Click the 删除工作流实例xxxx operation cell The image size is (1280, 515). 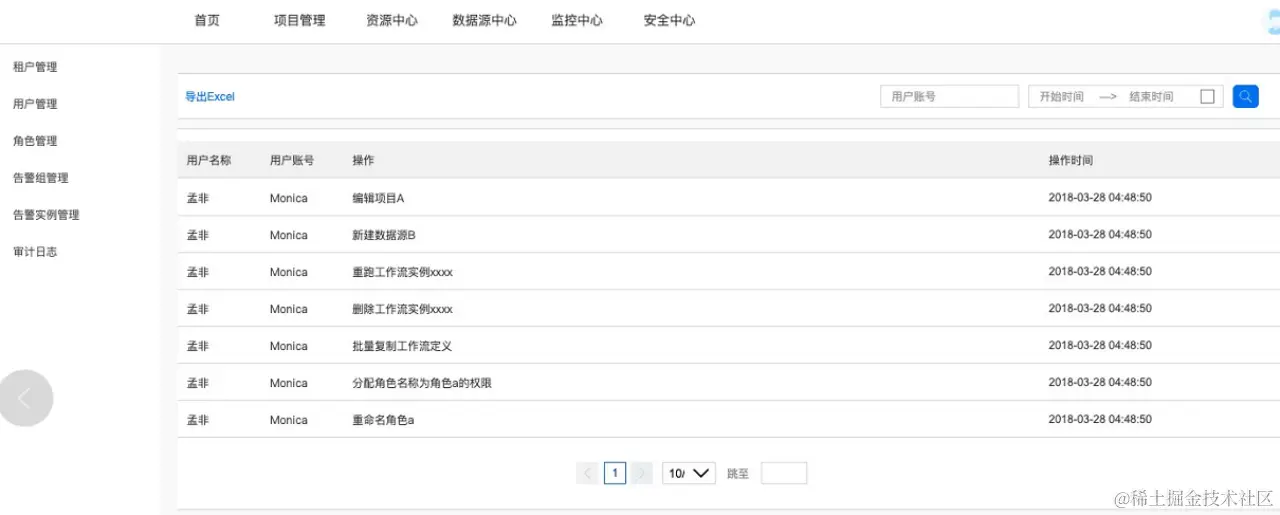coord(403,309)
